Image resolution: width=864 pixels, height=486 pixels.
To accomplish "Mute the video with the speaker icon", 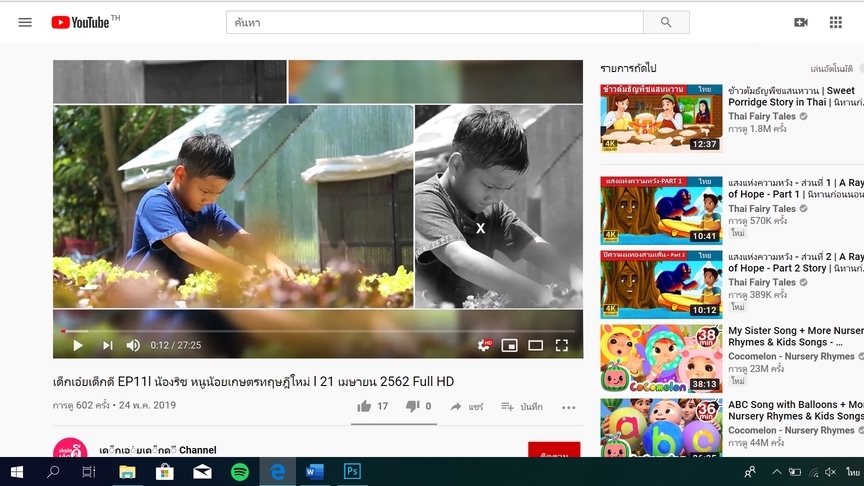I will [133, 345].
